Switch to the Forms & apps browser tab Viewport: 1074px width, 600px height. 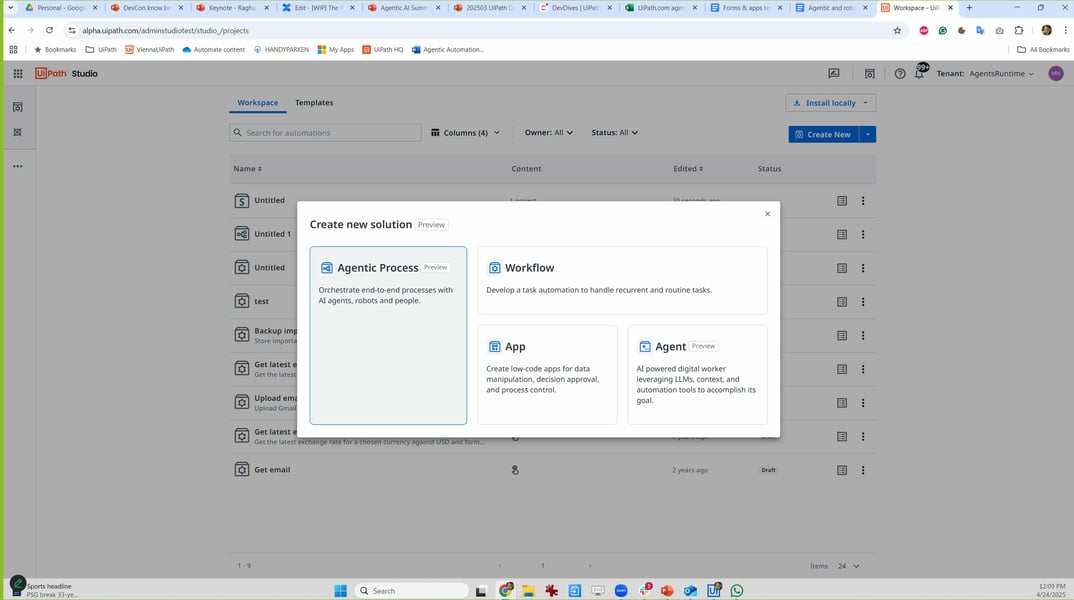745,8
